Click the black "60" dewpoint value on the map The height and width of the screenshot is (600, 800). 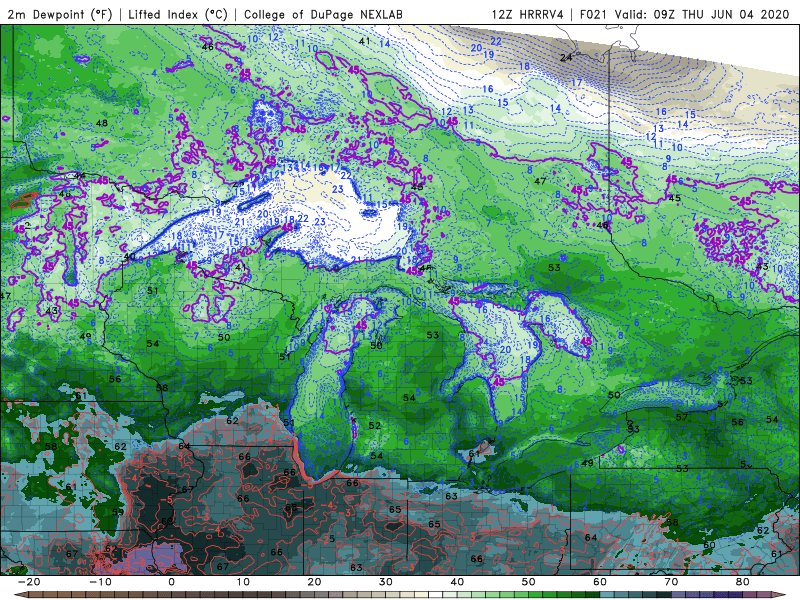709,545
